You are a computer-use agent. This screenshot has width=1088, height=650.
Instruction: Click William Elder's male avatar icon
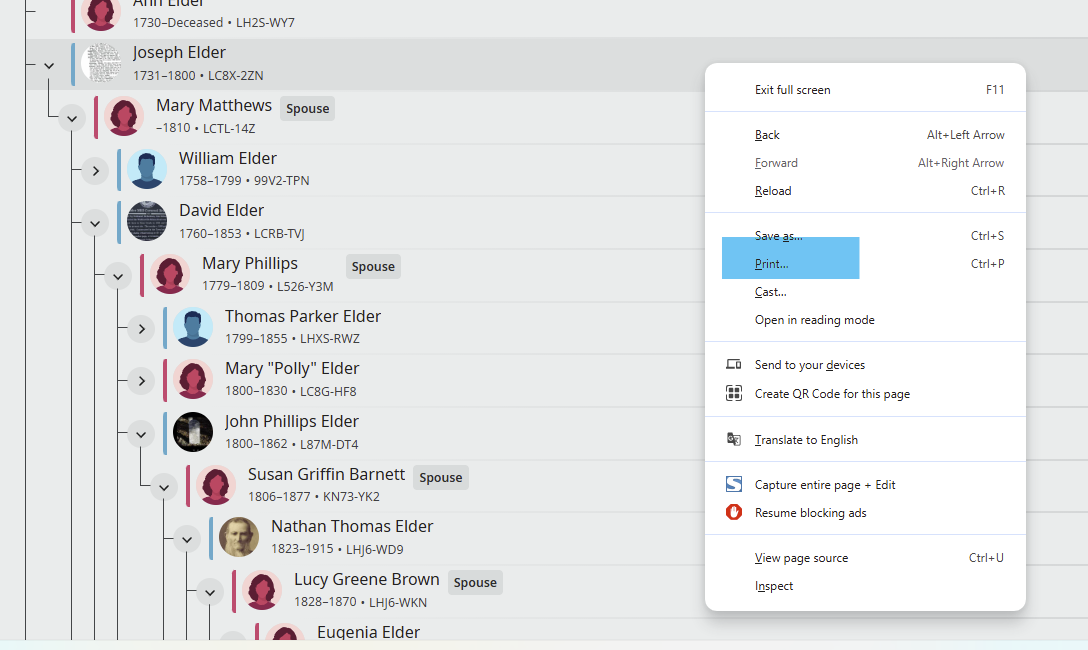(x=147, y=169)
